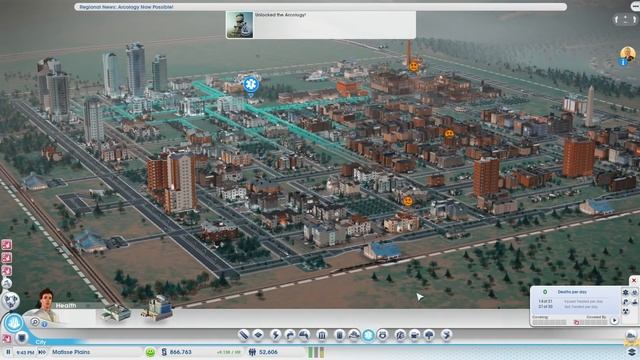Image resolution: width=640 pixels, height=360 pixels.
Task: Select the ground pollution data map icon
Action: click(635, 302)
